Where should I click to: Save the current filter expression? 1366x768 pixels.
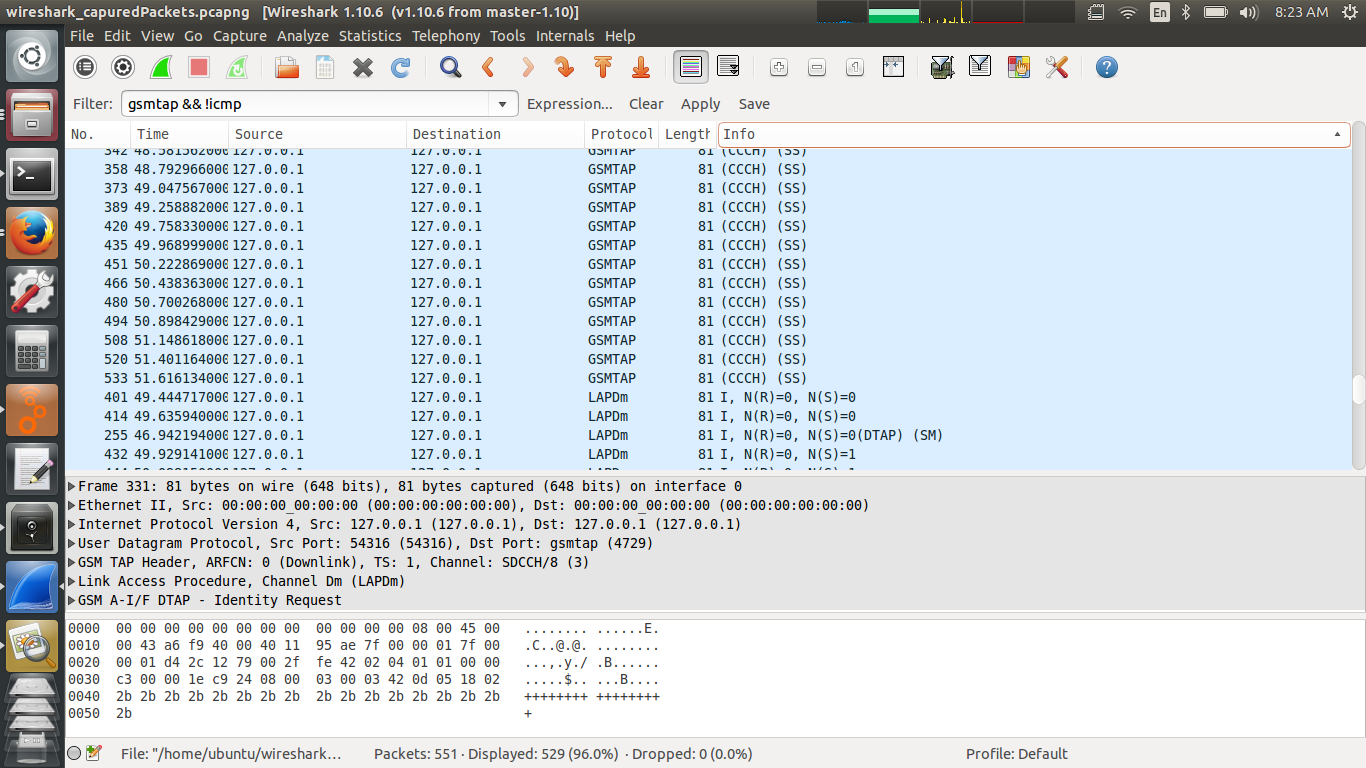754,104
